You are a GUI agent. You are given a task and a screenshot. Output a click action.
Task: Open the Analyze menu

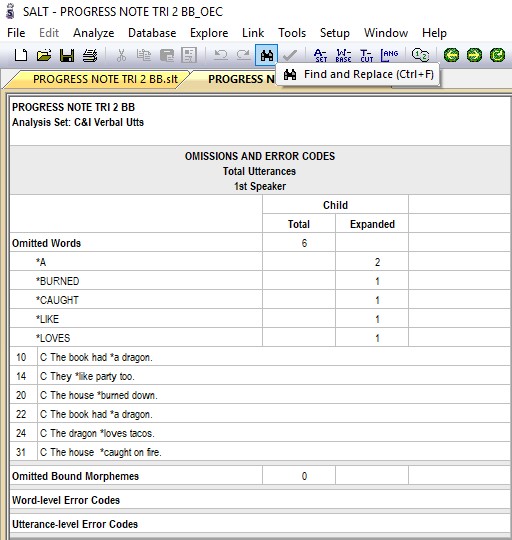[94, 33]
